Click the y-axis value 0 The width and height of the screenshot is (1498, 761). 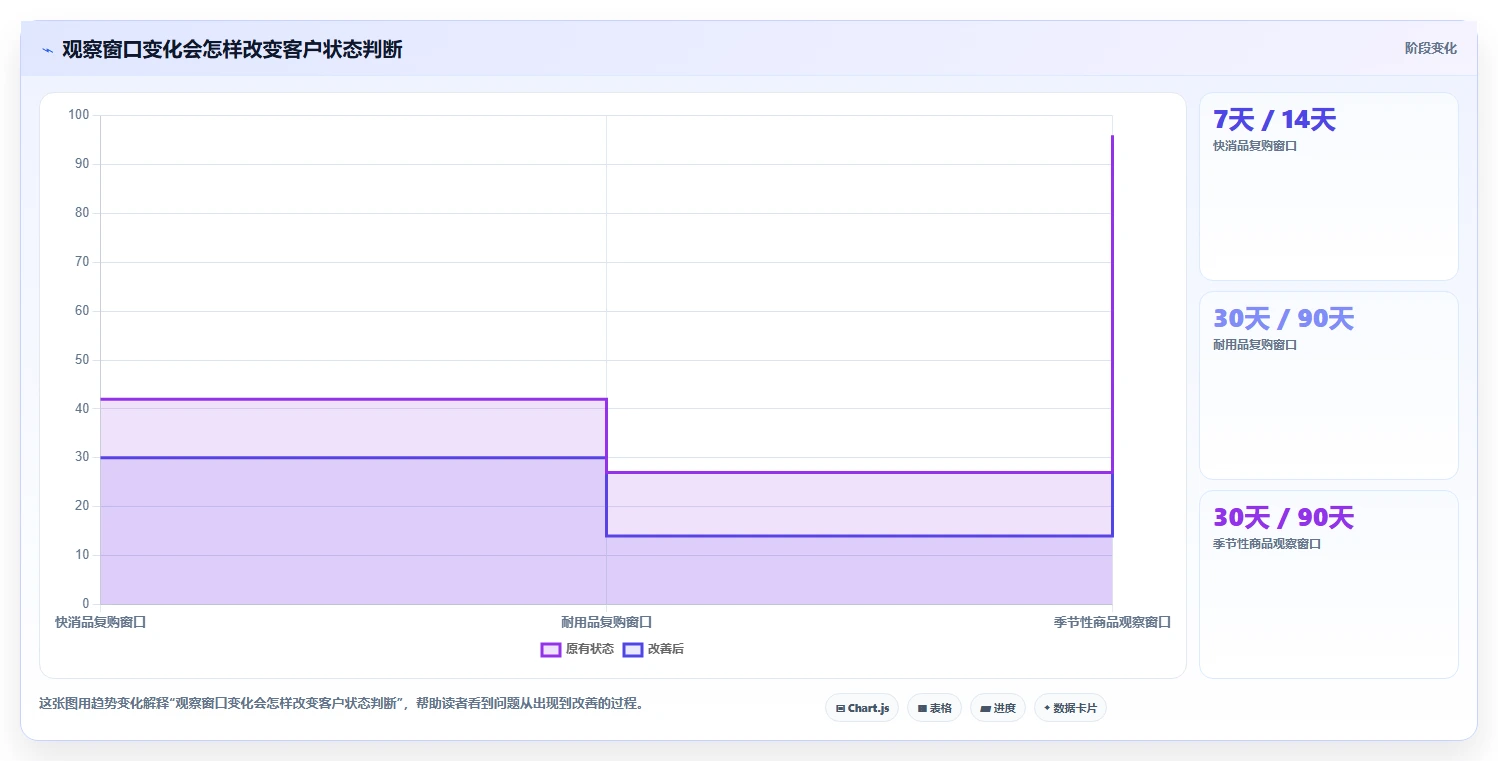click(x=85, y=604)
